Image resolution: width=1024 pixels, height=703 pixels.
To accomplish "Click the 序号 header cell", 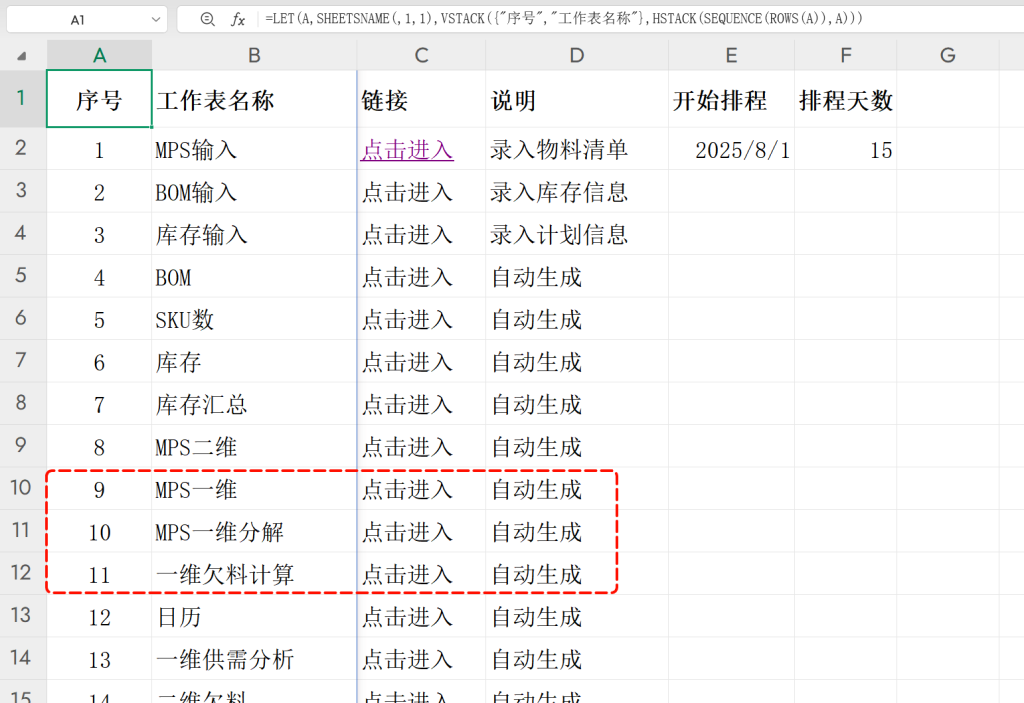I will point(99,99).
